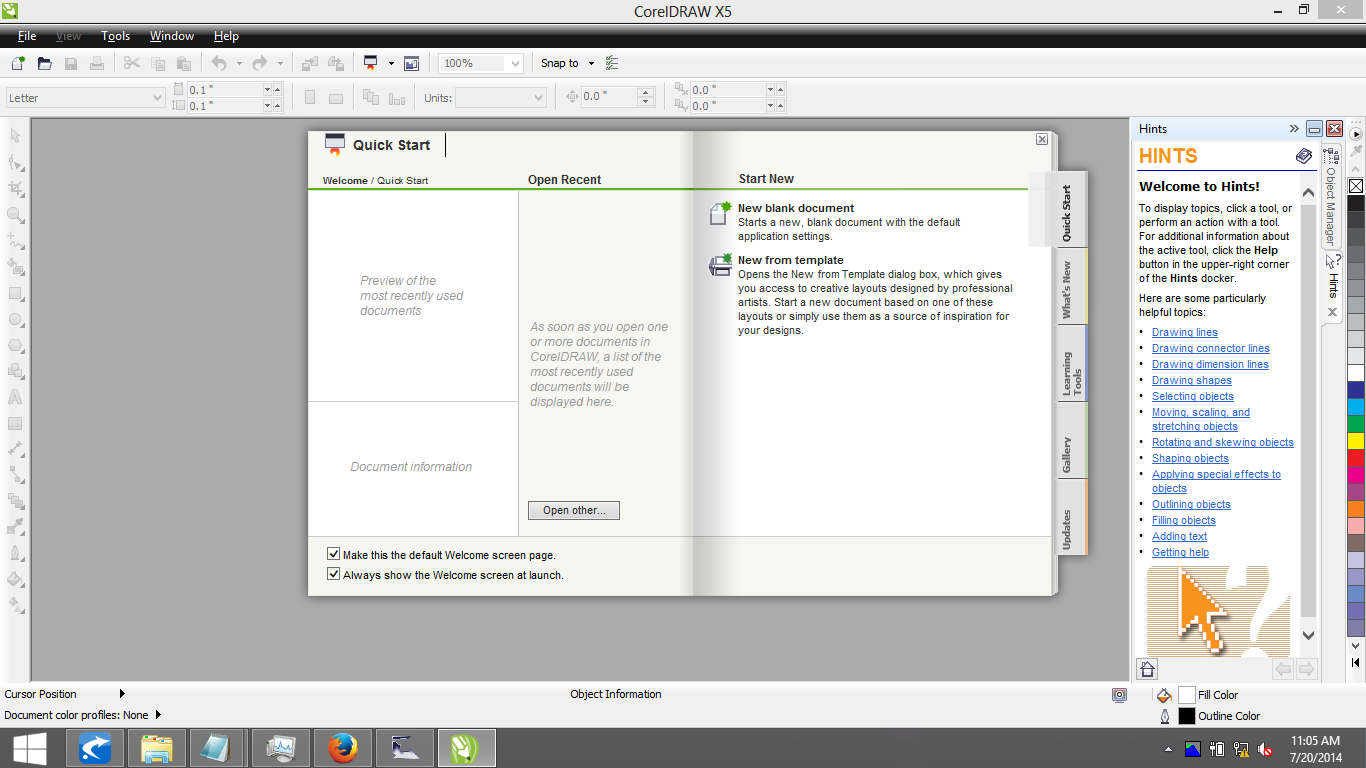Disable Always show the Welcome screen at launch
1366x768 pixels.
point(333,575)
